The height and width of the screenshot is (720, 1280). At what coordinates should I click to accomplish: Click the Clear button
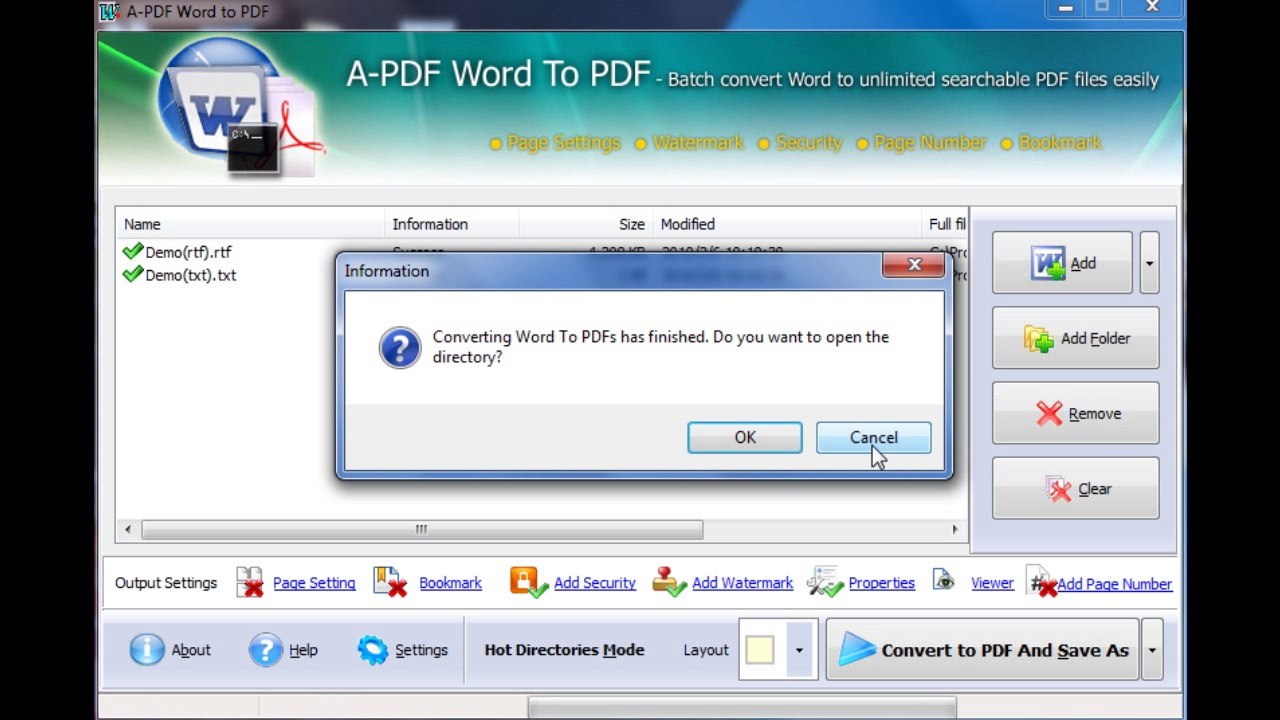tap(1076, 489)
